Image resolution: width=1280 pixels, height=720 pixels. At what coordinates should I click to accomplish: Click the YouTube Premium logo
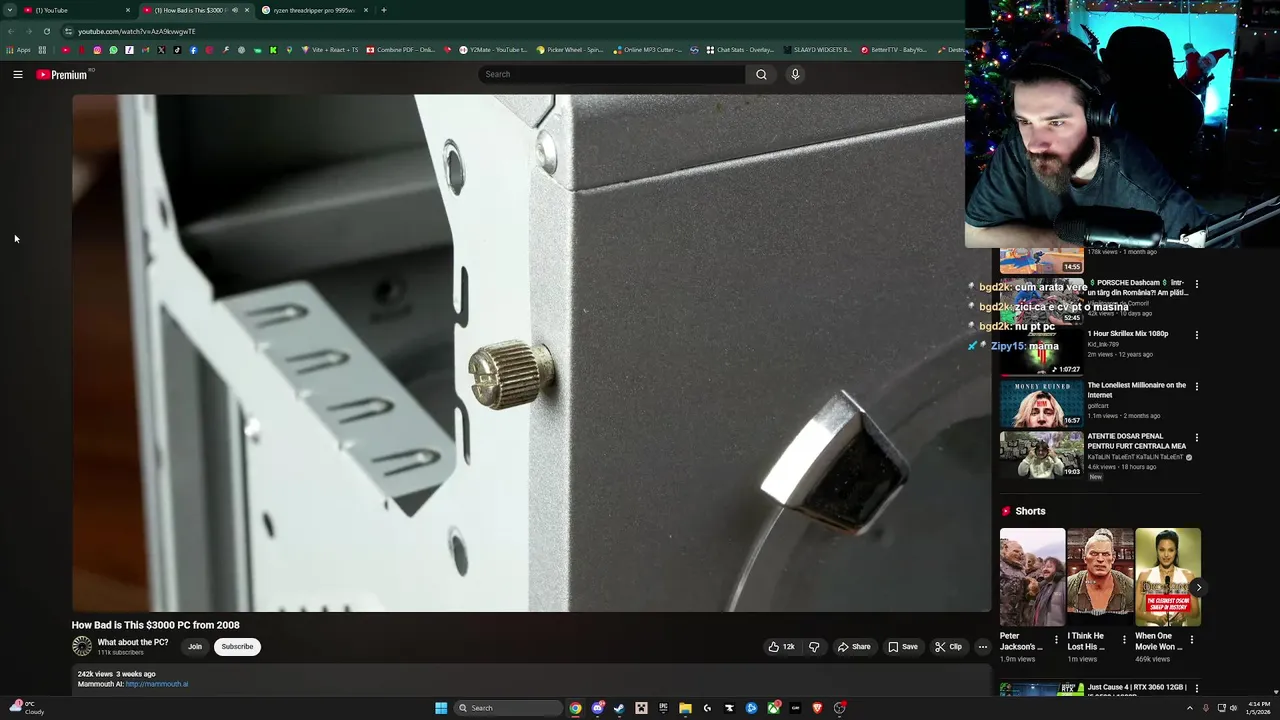pos(63,74)
